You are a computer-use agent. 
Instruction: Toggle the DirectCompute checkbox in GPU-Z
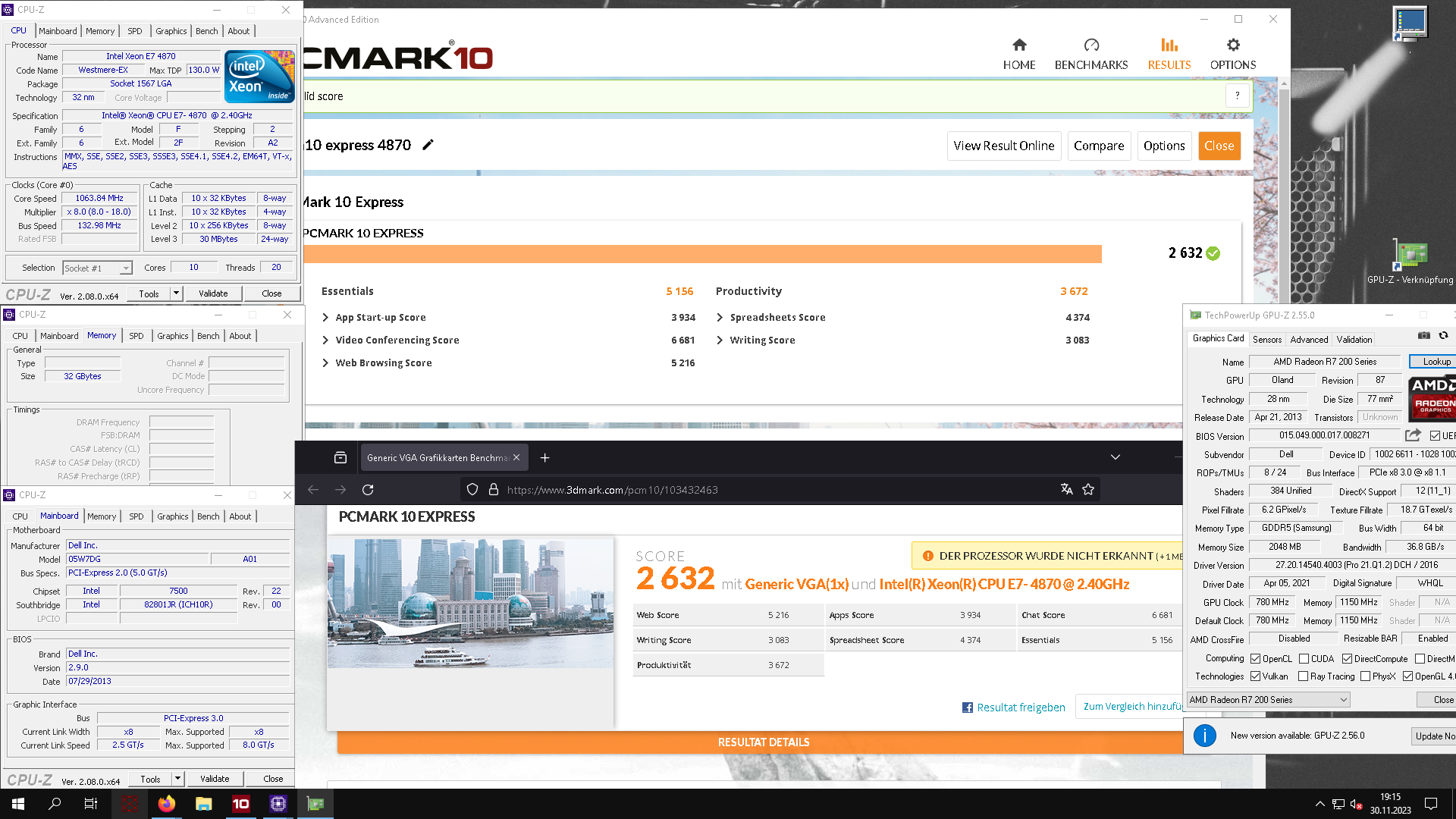coord(1347,659)
